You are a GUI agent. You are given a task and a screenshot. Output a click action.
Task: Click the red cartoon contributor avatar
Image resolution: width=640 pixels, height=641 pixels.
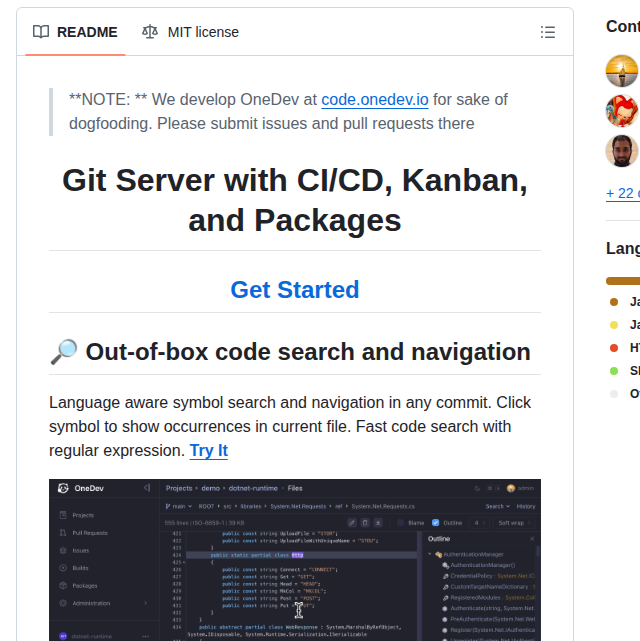tap(622, 111)
